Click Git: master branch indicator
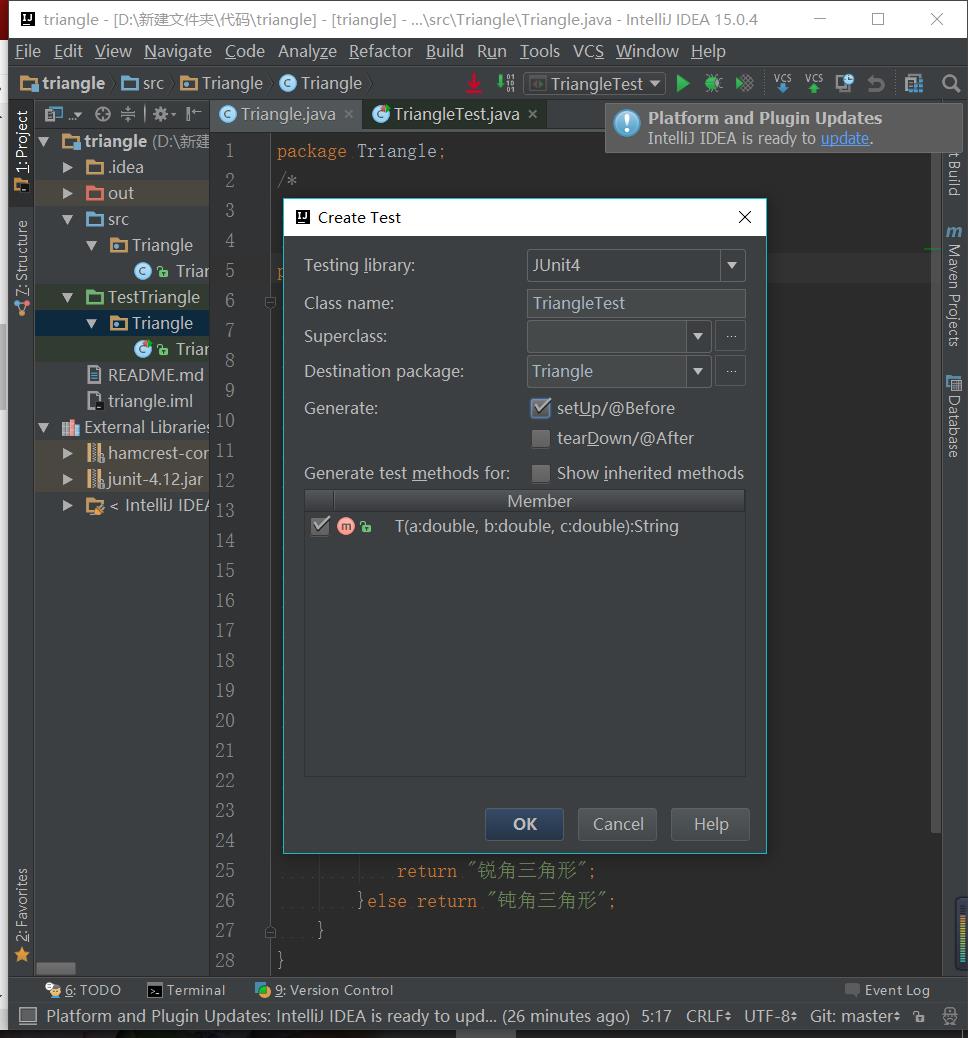The height and width of the screenshot is (1038, 968). (x=854, y=1015)
